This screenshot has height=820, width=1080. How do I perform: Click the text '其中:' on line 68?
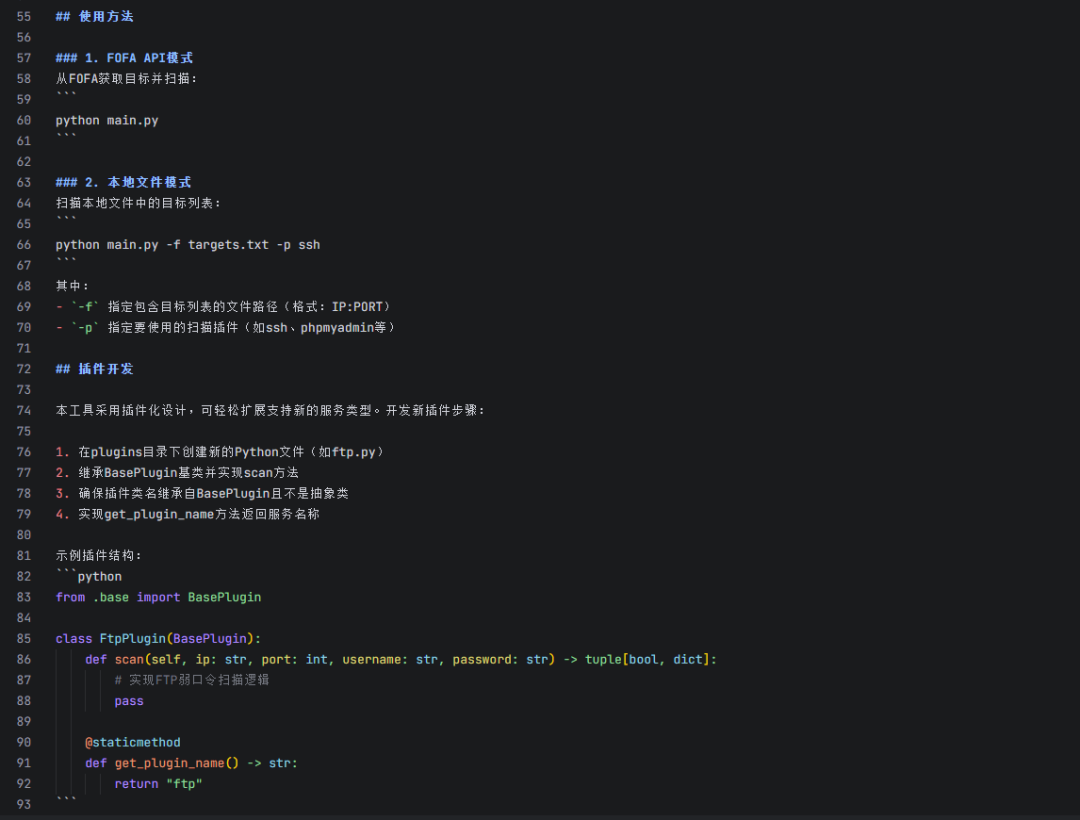click(72, 286)
